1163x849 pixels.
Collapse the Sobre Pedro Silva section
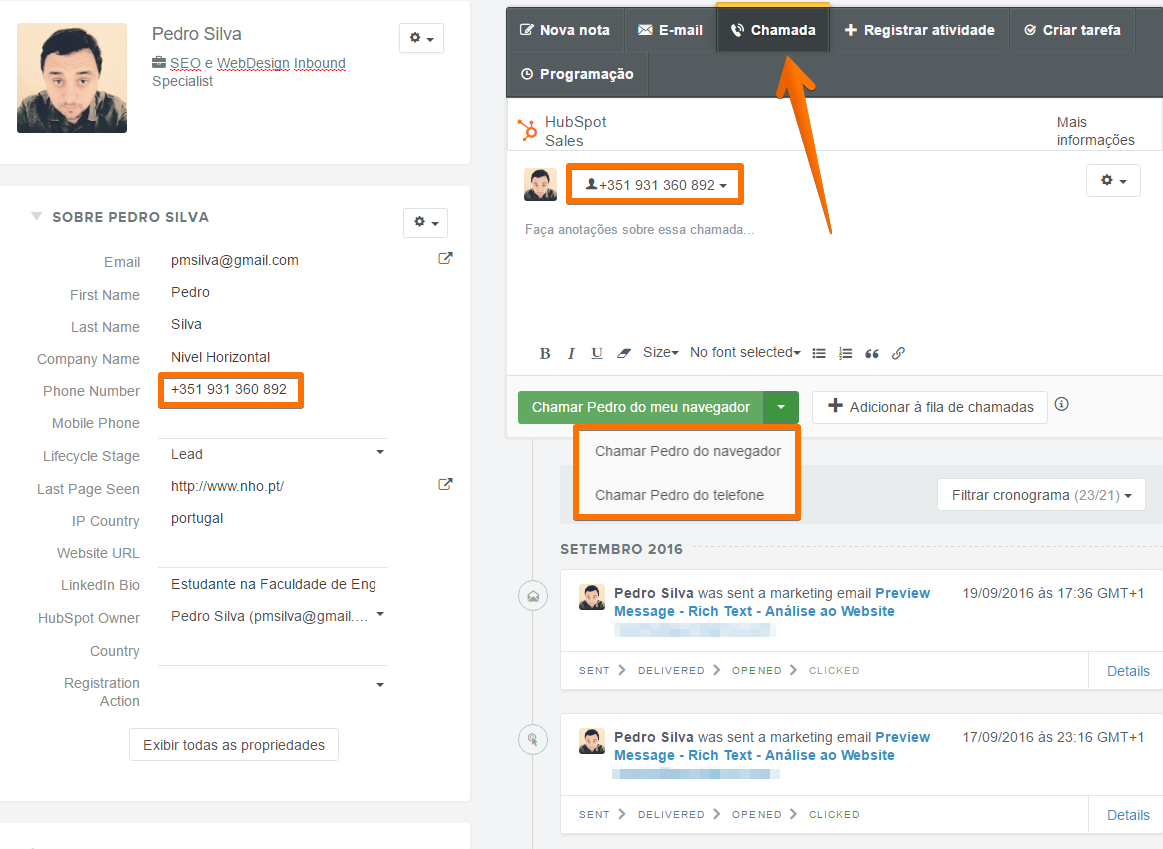click(37, 216)
